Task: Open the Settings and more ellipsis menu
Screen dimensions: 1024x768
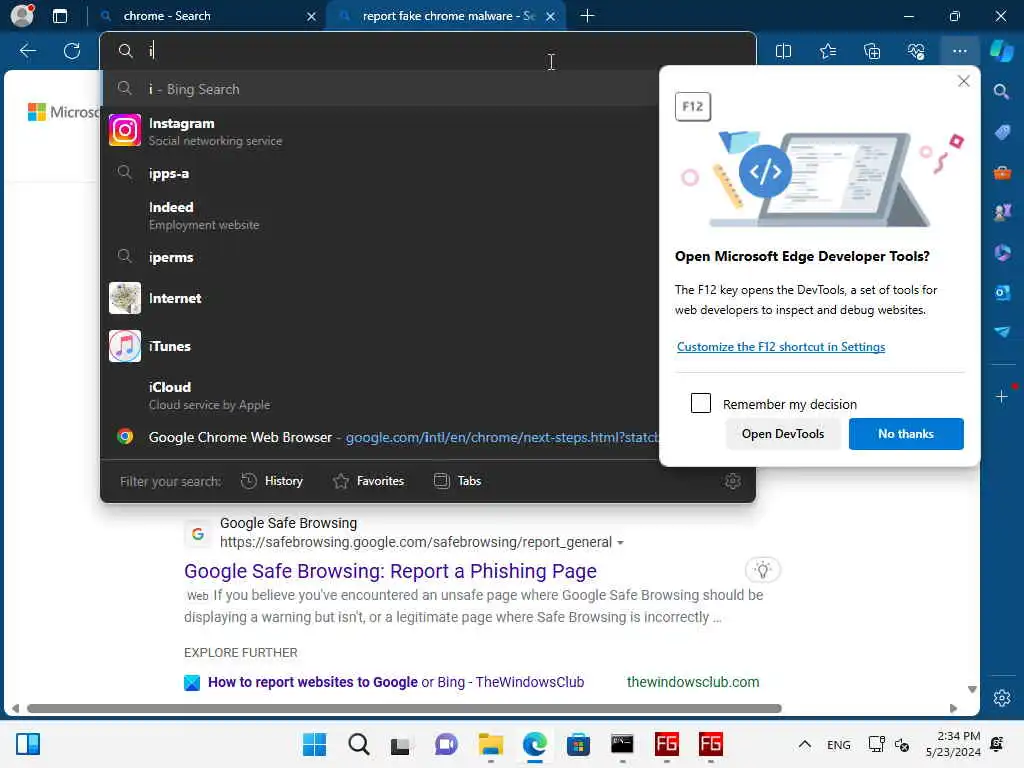Action: click(x=959, y=51)
